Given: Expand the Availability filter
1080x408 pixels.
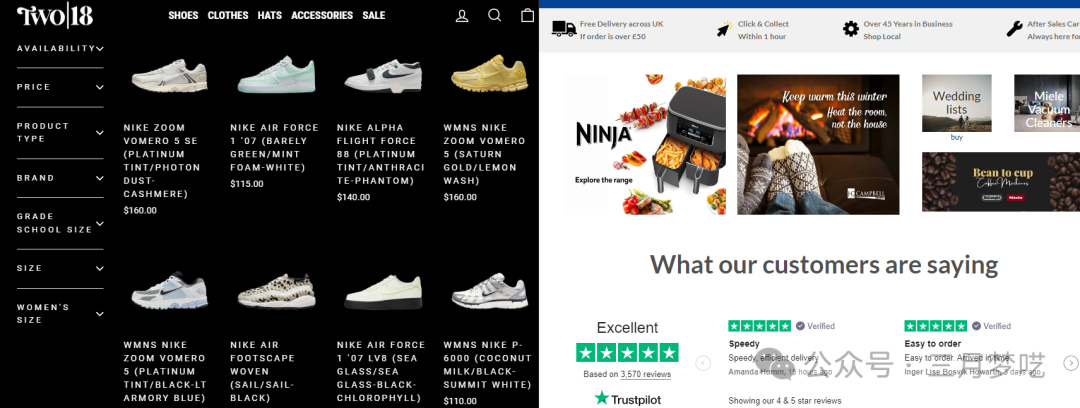Looking at the screenshot, I should (x=60, y=48).
